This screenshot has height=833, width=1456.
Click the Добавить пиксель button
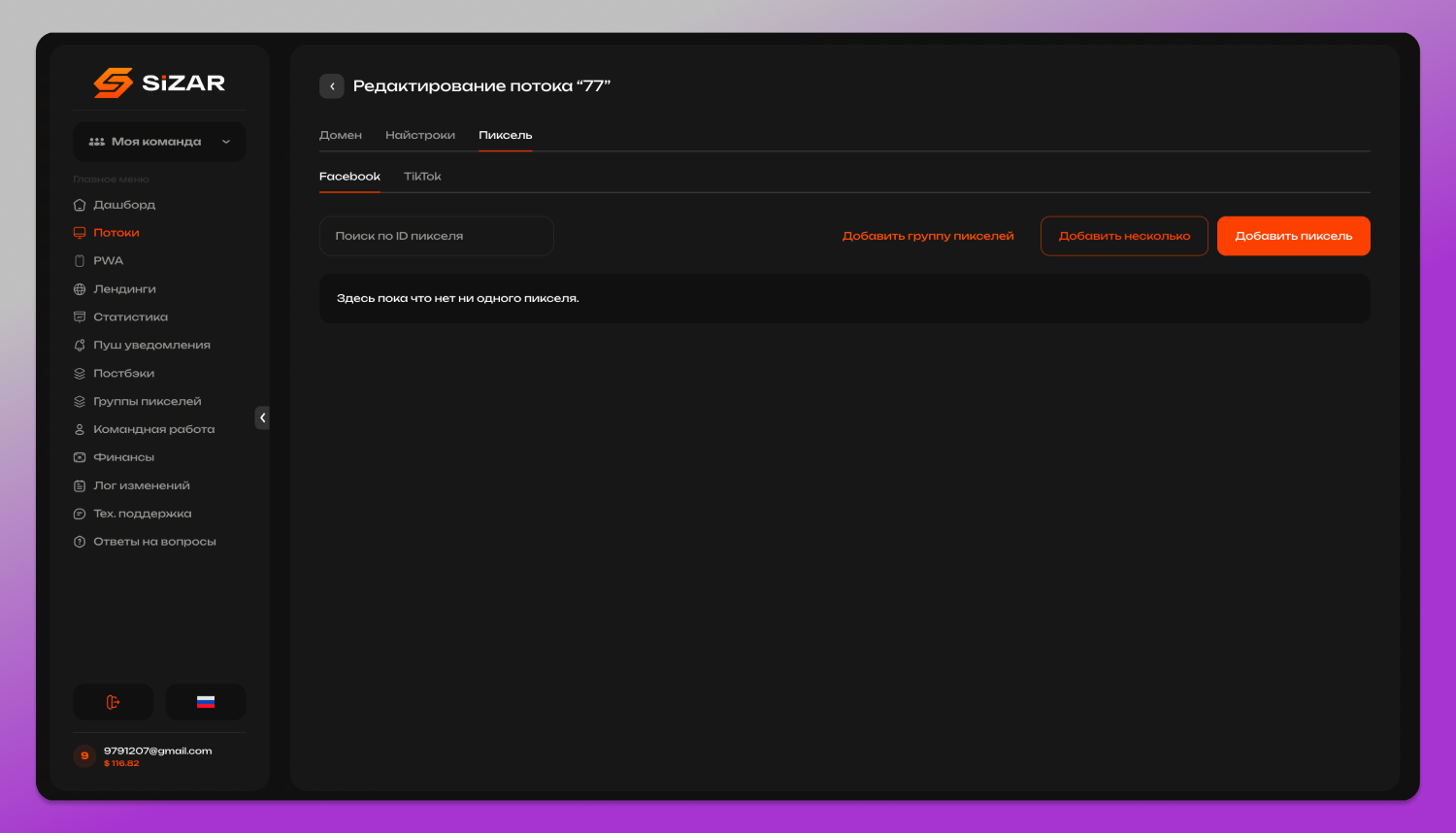1294,236
